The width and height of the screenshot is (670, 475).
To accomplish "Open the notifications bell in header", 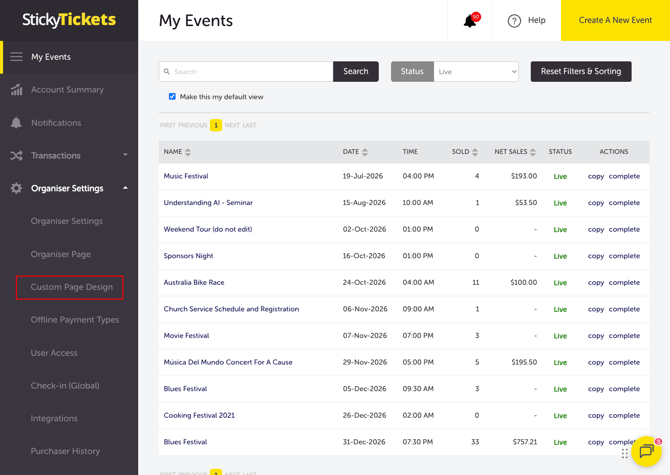I will click(x=470, y=21).
